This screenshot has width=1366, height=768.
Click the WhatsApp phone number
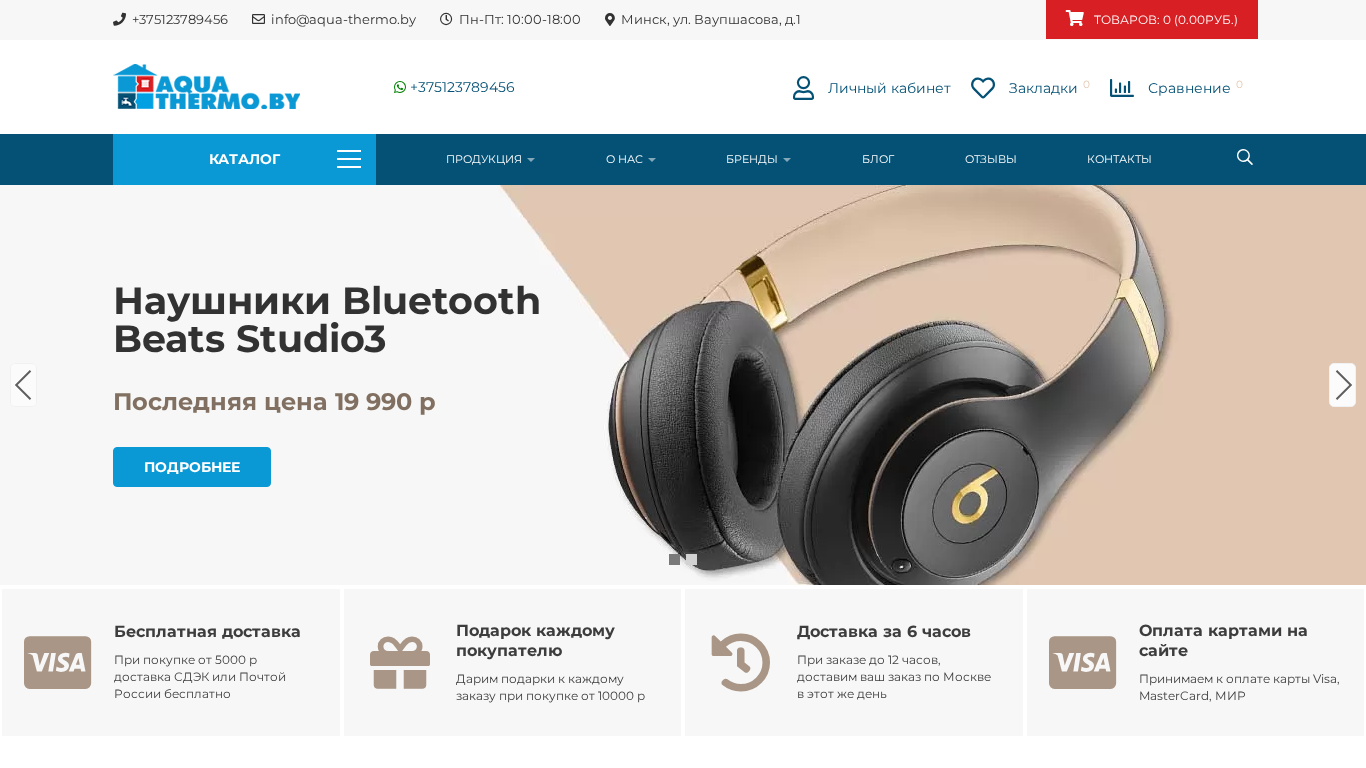pos(454,87)
